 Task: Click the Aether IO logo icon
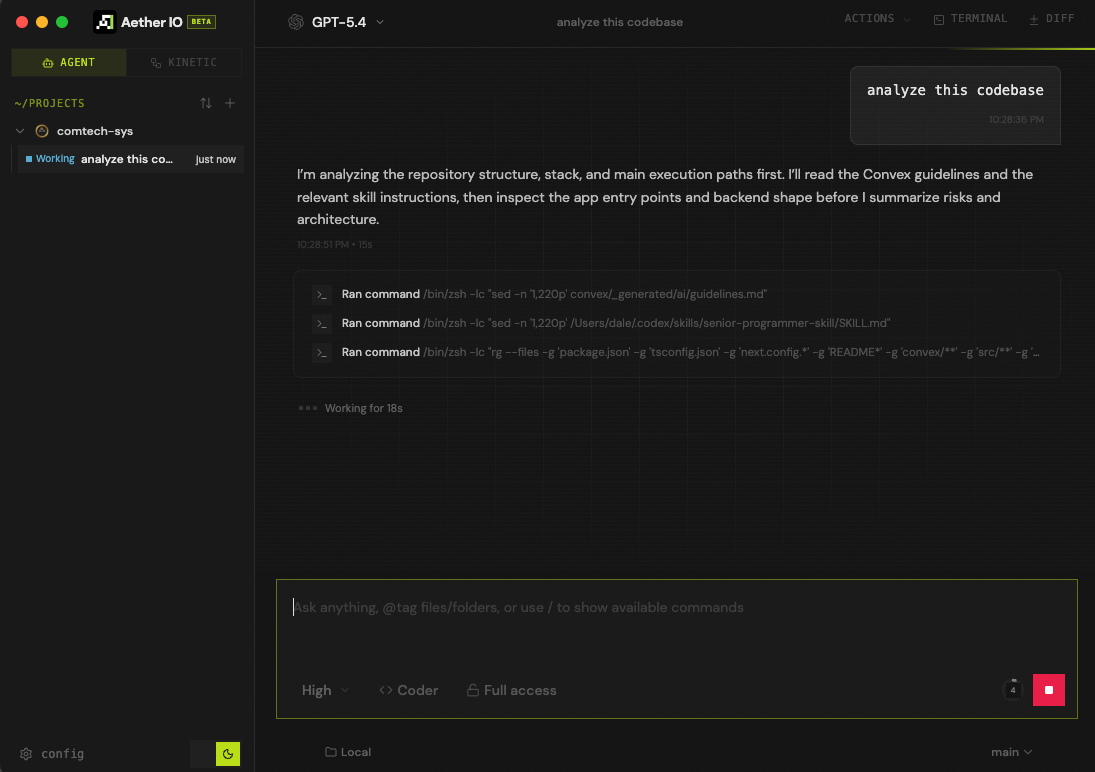coord(105,22)
